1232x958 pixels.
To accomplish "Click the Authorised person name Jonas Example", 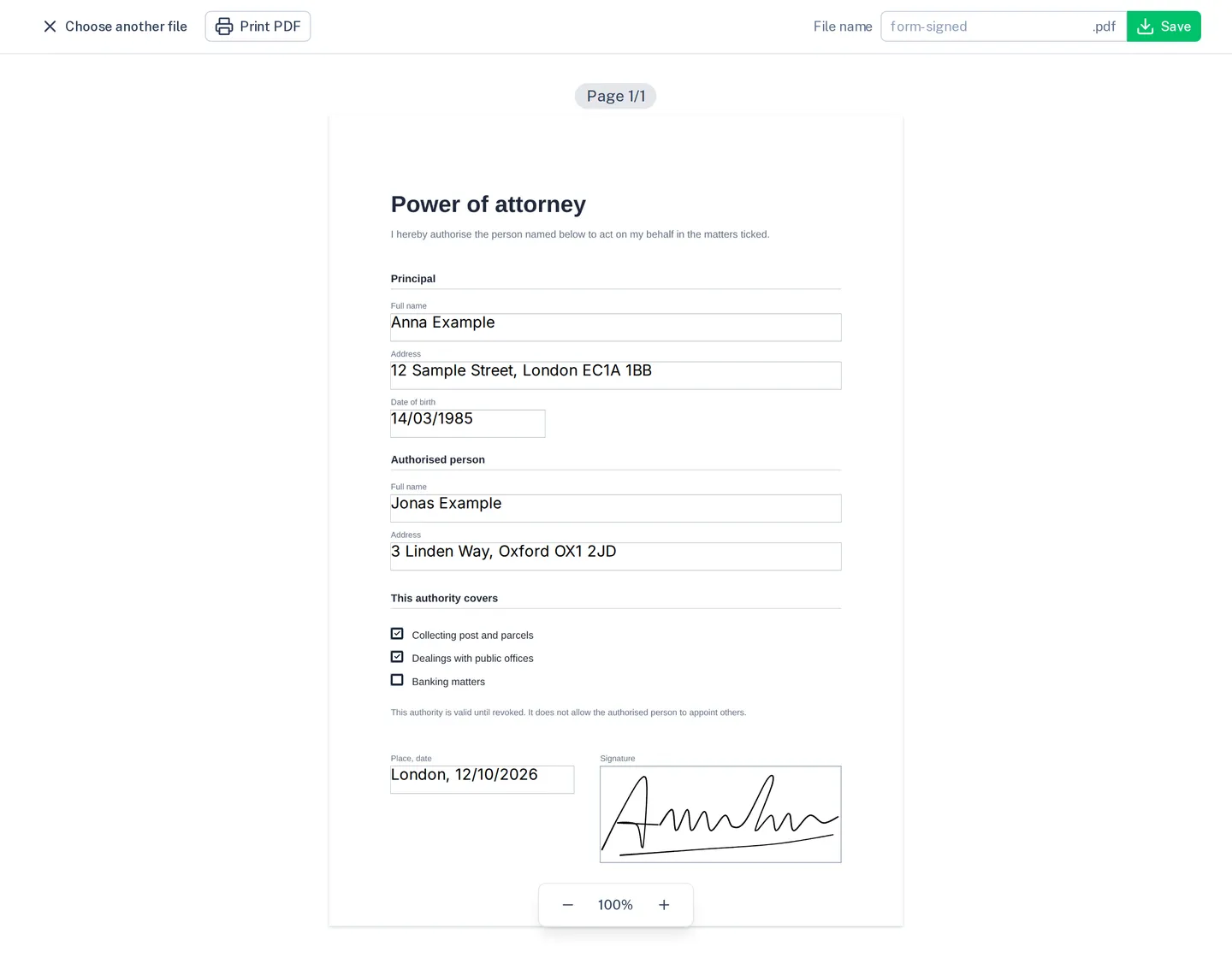I will click(x=616, y=508).
